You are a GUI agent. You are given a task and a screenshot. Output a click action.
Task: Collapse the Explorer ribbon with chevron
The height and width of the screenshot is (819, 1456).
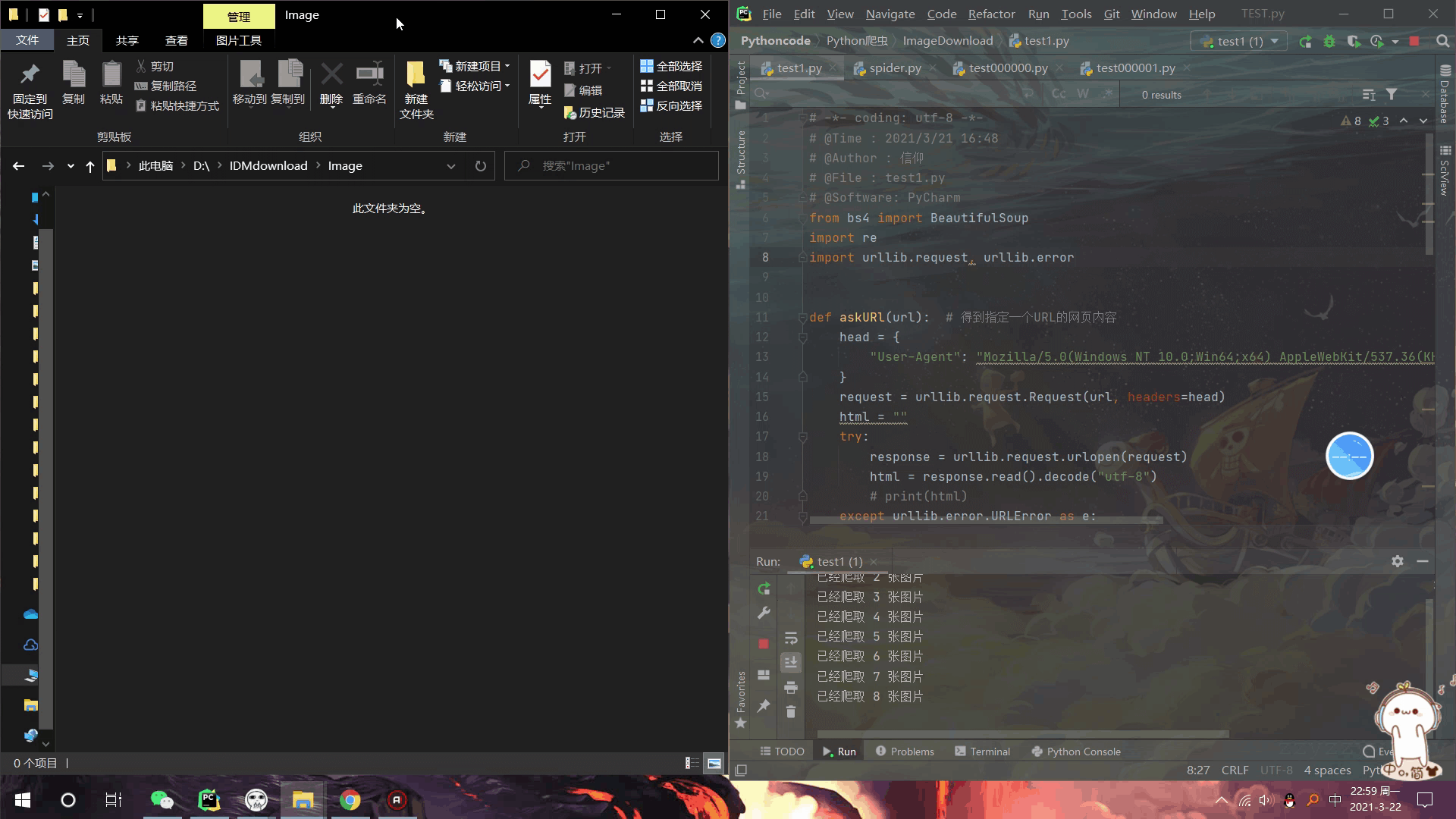pyautogui.click(x=698, y=40)
